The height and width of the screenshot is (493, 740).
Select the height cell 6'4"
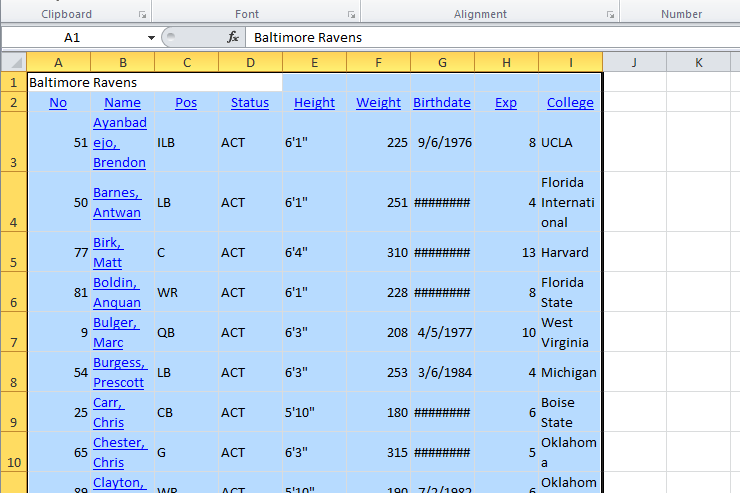(315, 252)
